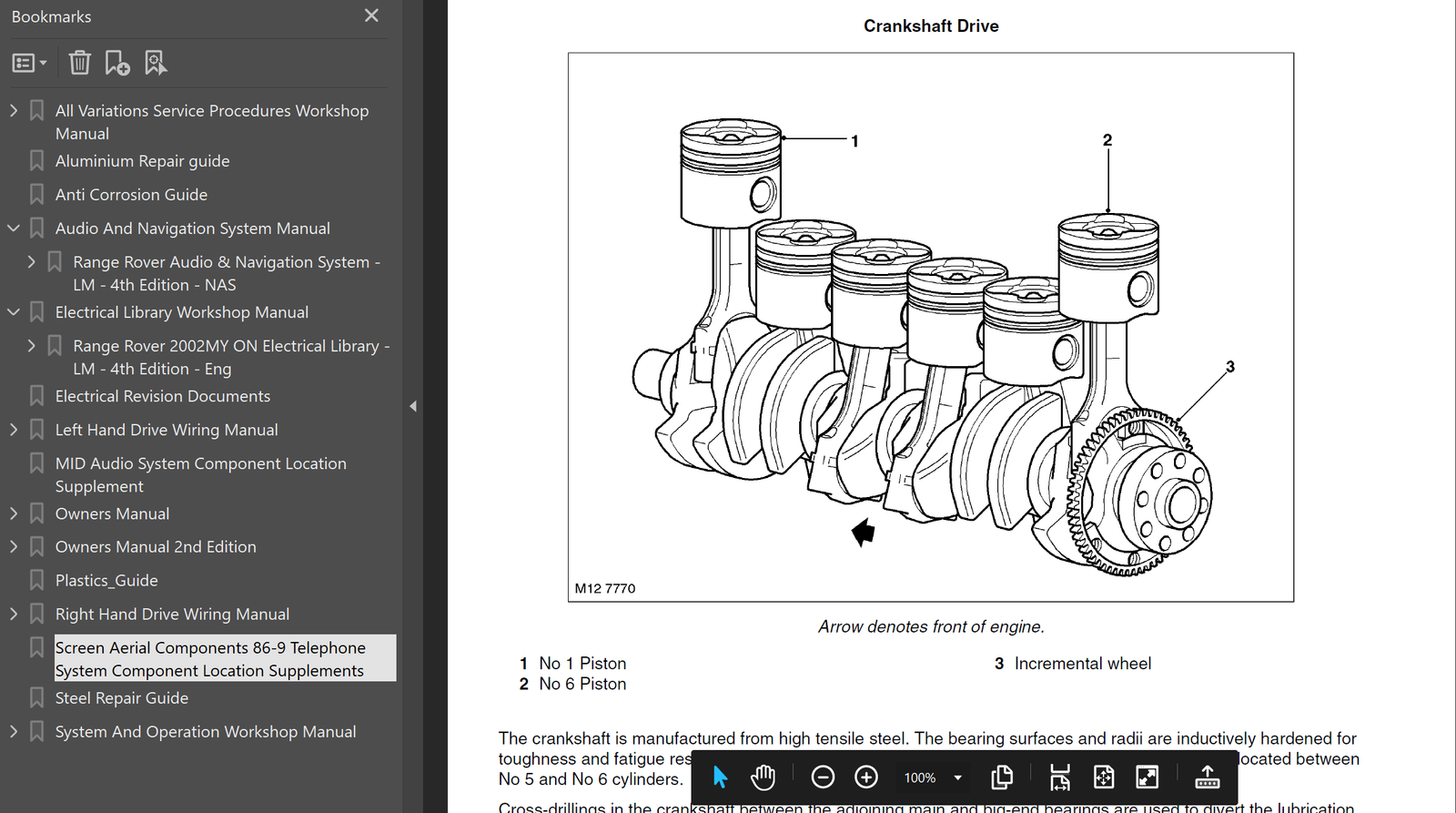Delete the selected bookmark with trash icon
Screen dimensions: 1456x813
pos(80,63)
